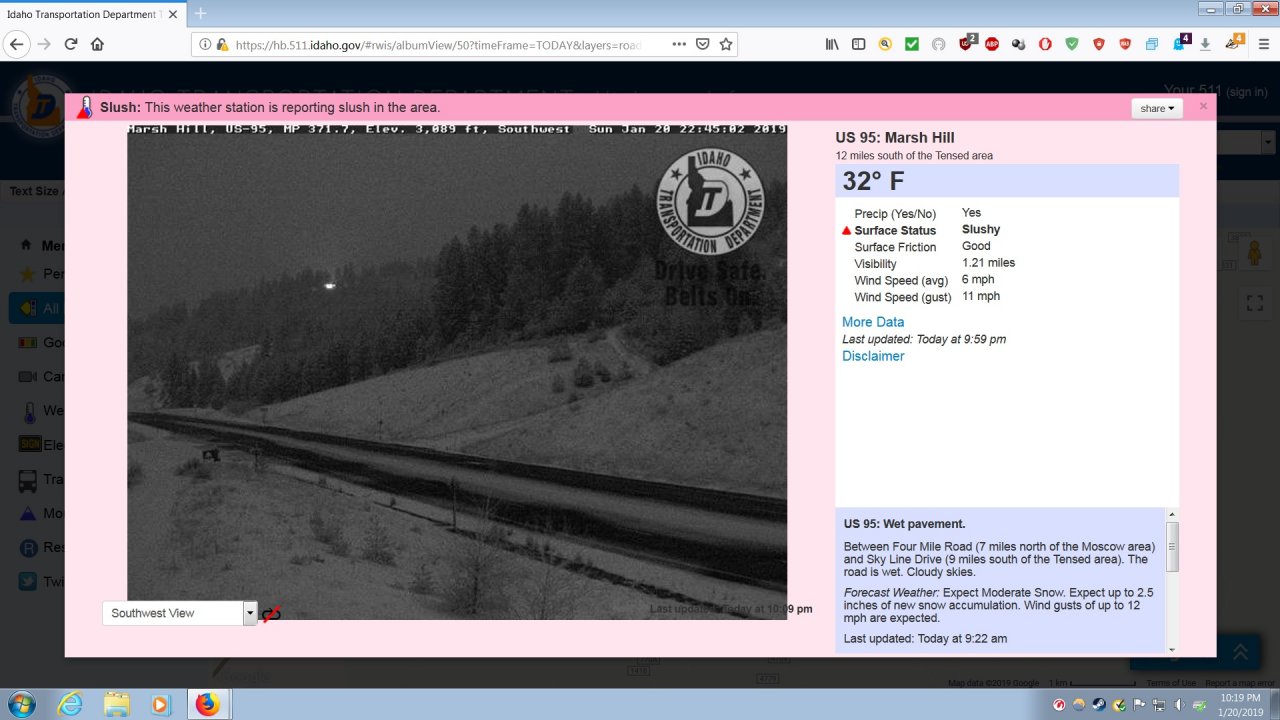Open the page actions ellipsis menu
Viewport: 1280px width, 720px height.
click(679, 44)
